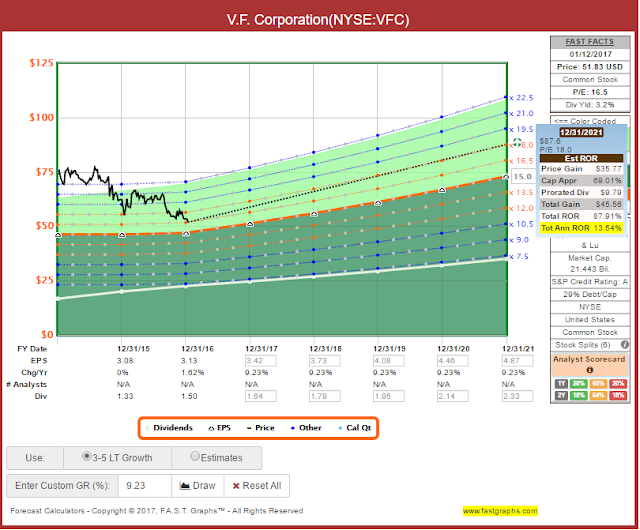Click the Draw button with chart icon
Viewport: 640px width, 530px height.
198,486
